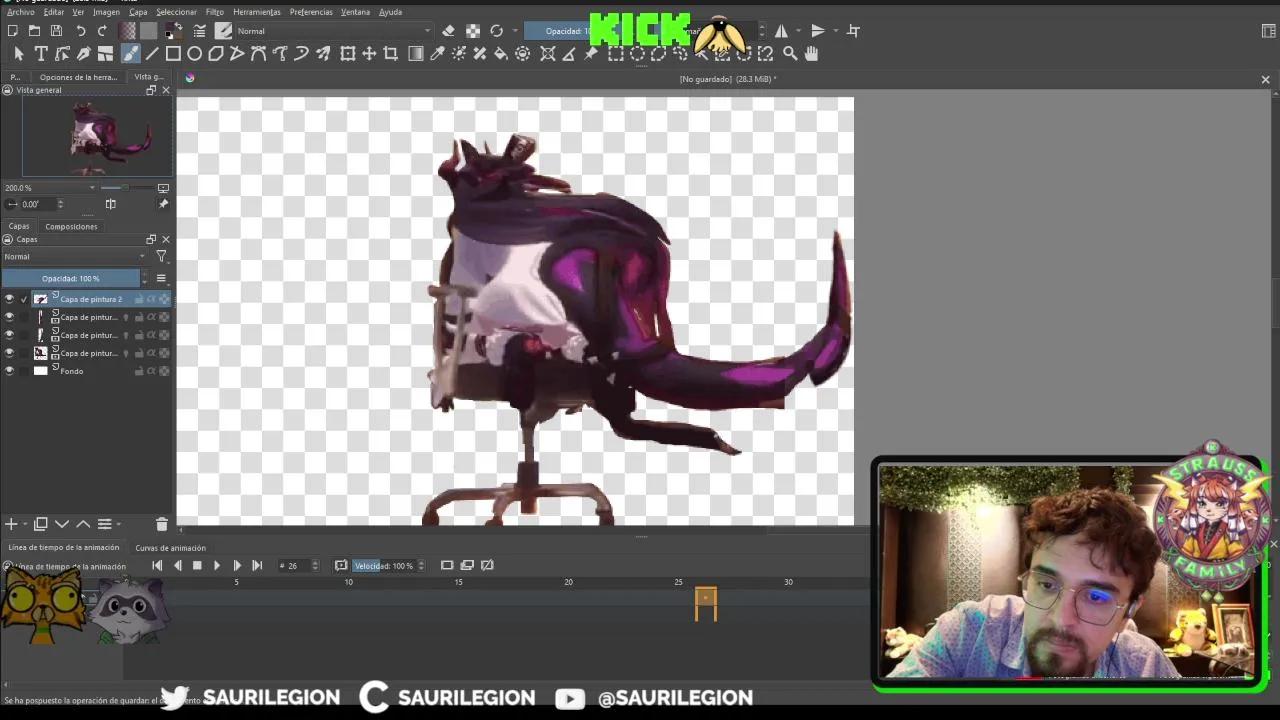Select the Zoom magnifier tool
Image resolution: width=1280 pixels, height=720 pixels.
[x=790, y=54]
